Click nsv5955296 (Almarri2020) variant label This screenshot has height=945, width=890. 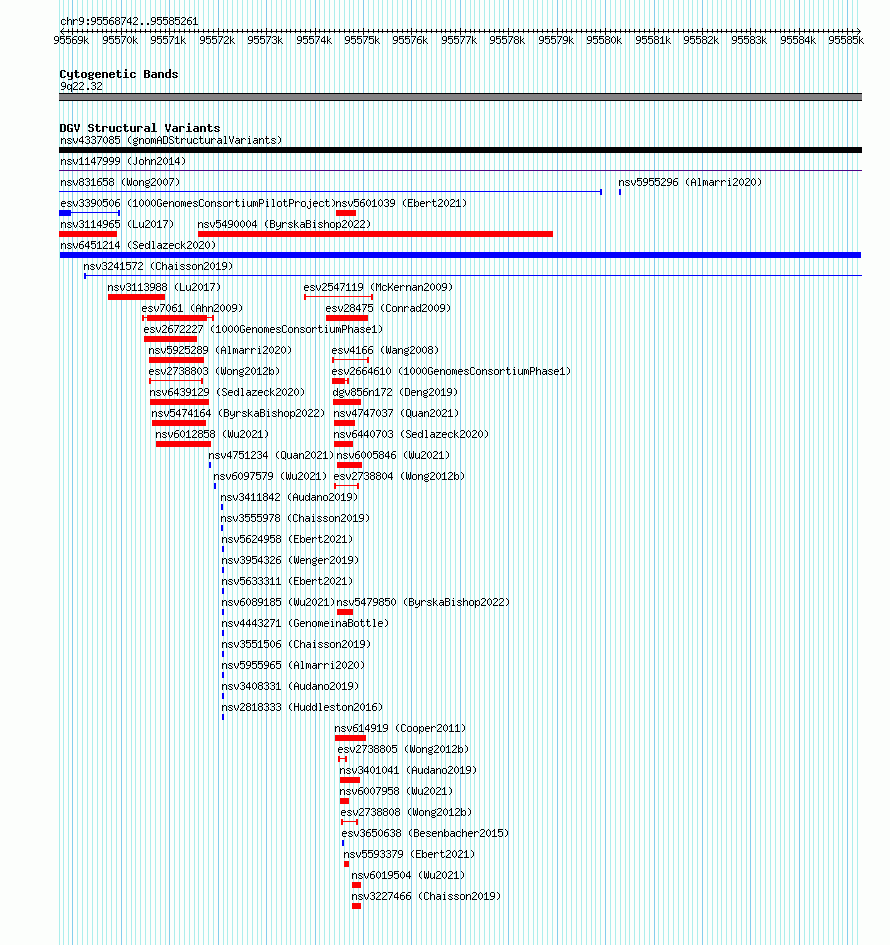[x=690, y=183]
